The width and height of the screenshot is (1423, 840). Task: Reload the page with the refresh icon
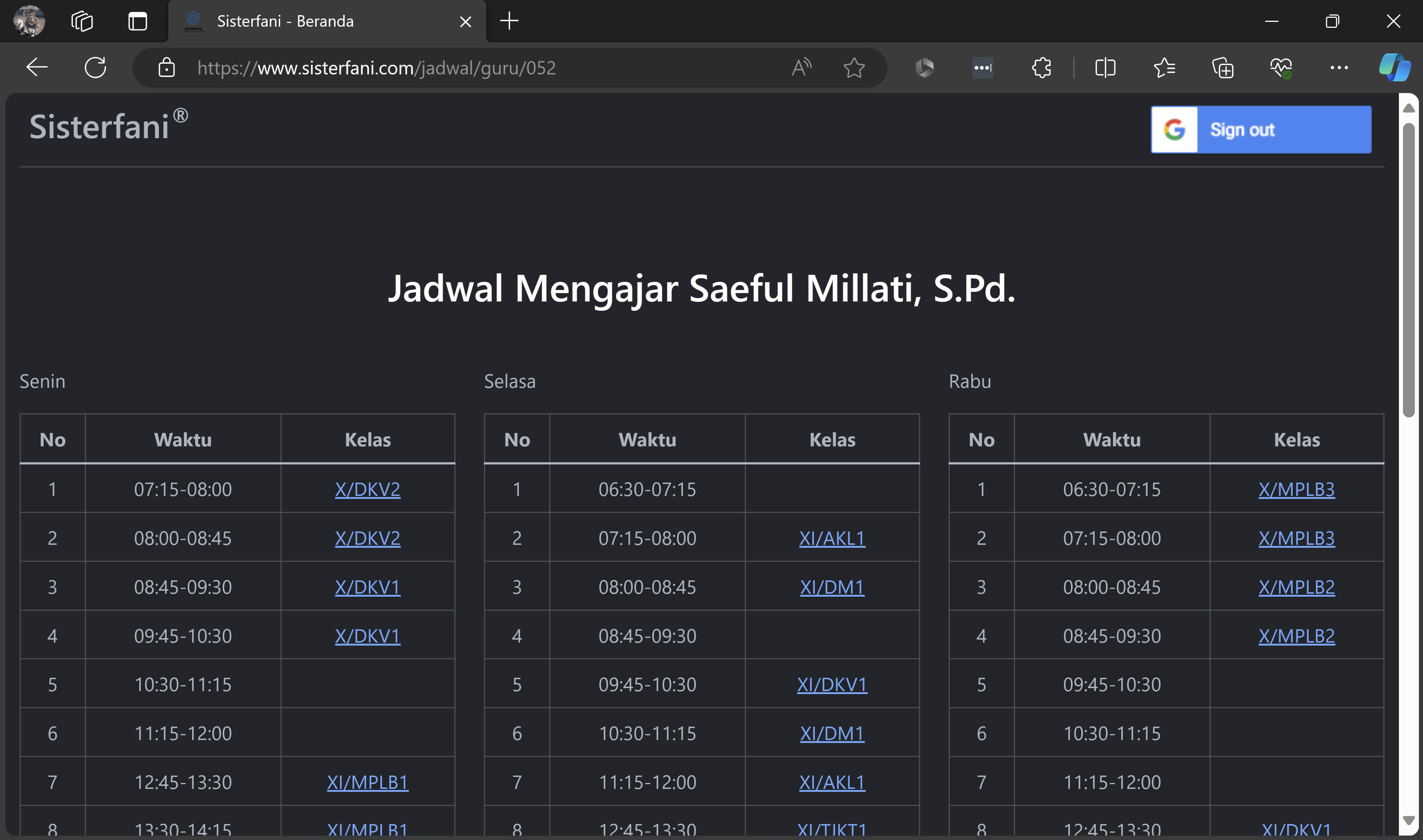pyautogui.click(x=95, y=67)
